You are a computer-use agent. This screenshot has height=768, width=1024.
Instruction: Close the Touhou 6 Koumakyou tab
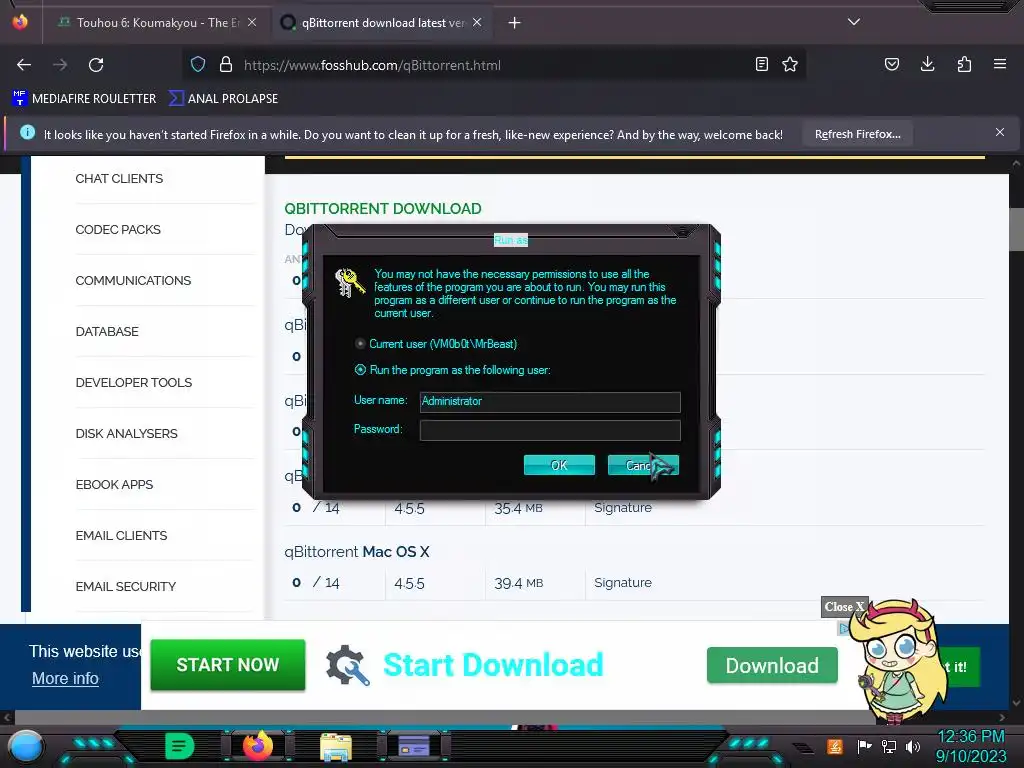[x=252, y=22]
